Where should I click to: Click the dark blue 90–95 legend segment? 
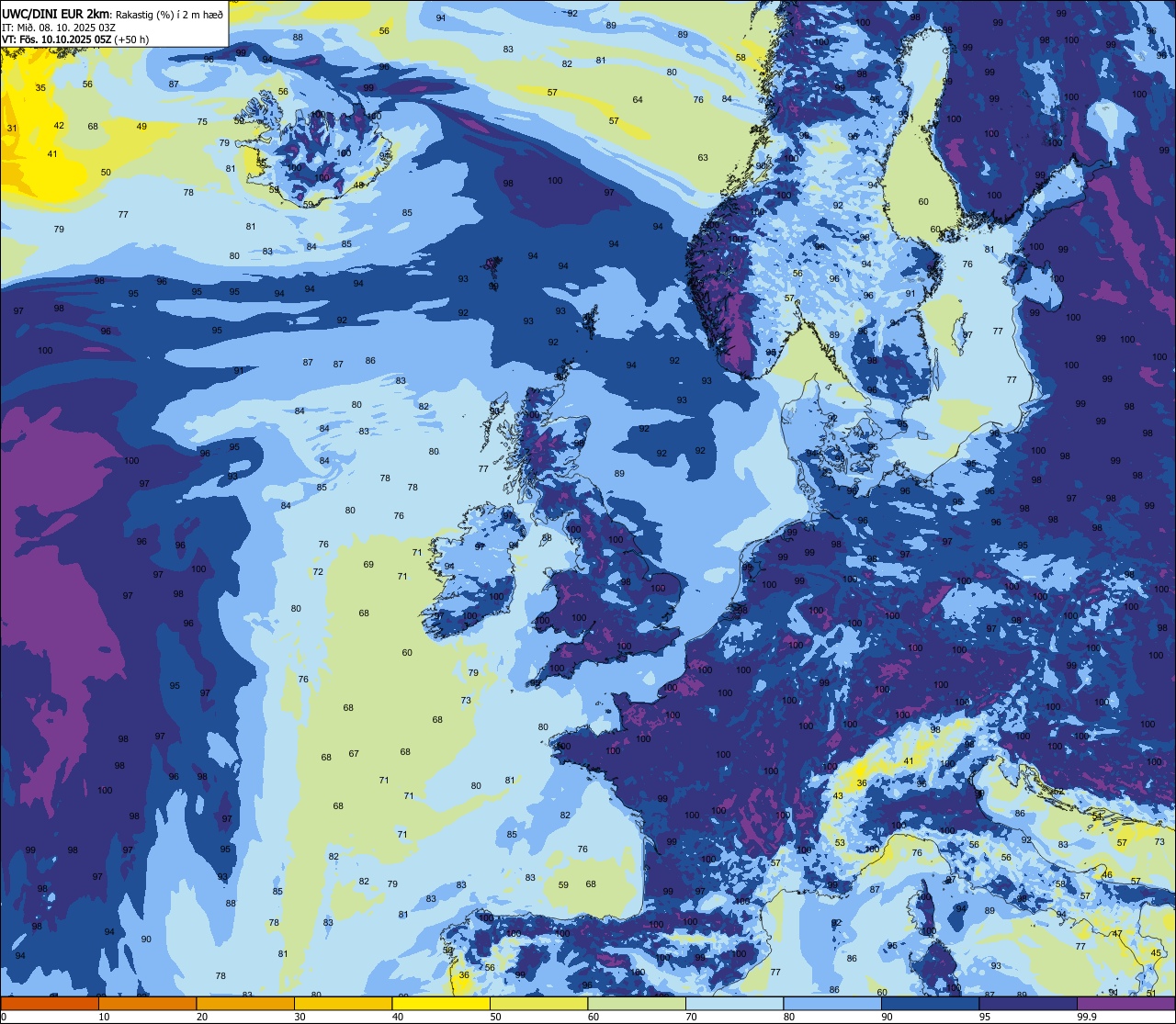click(x=930, y=1003)
